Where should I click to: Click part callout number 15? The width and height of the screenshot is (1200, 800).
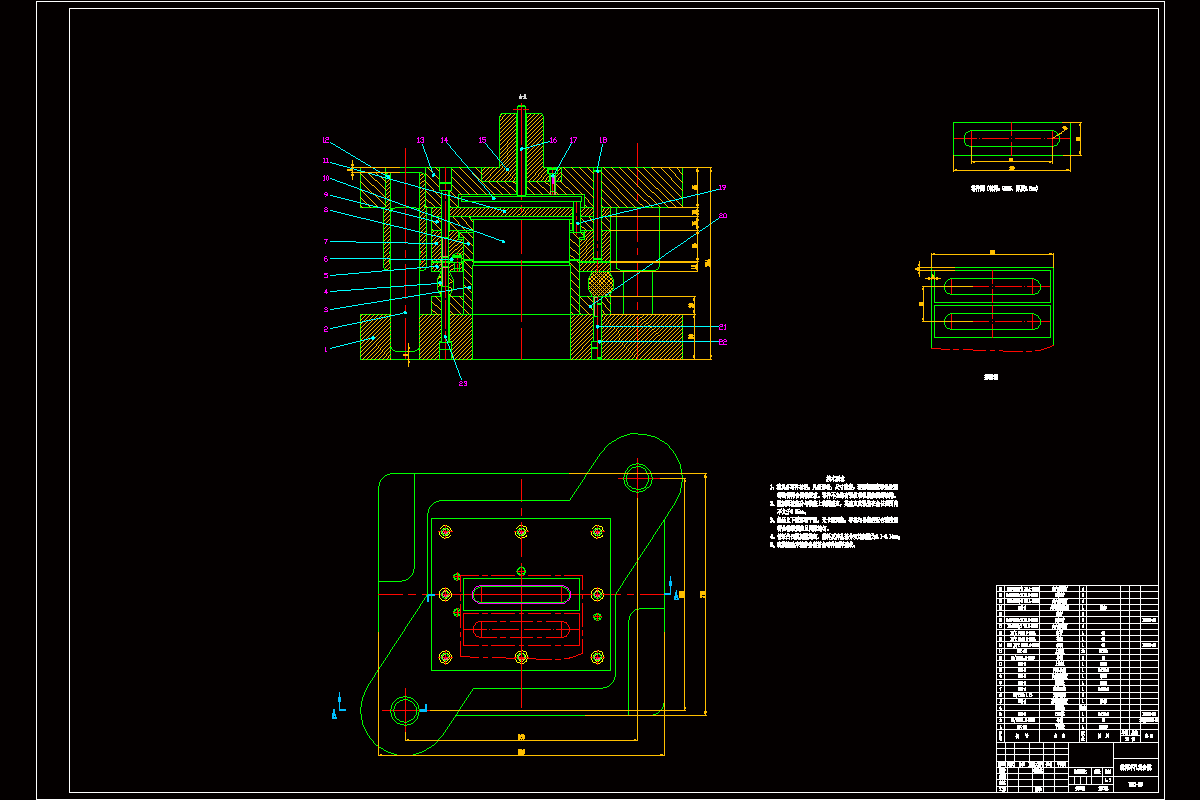pyautogui.click(x=482, y=141)
